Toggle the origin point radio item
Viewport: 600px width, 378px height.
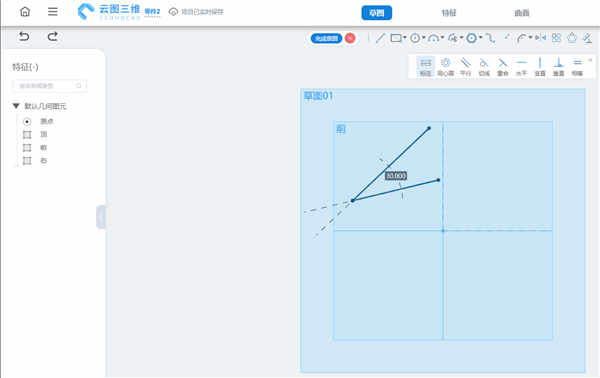pos(27,122)
